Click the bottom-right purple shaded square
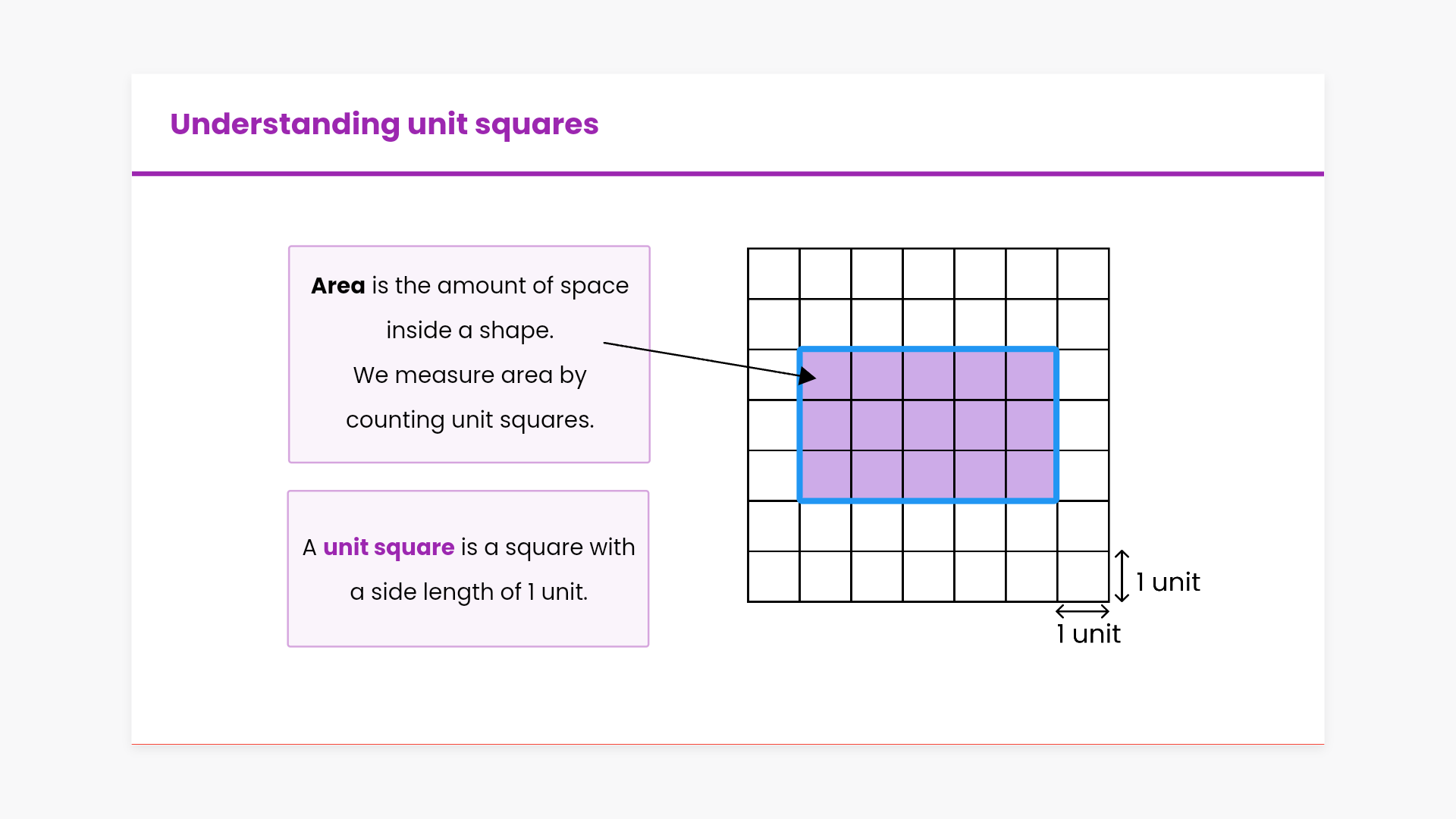Screen dimensions: 1456x819 [1031, 475]
